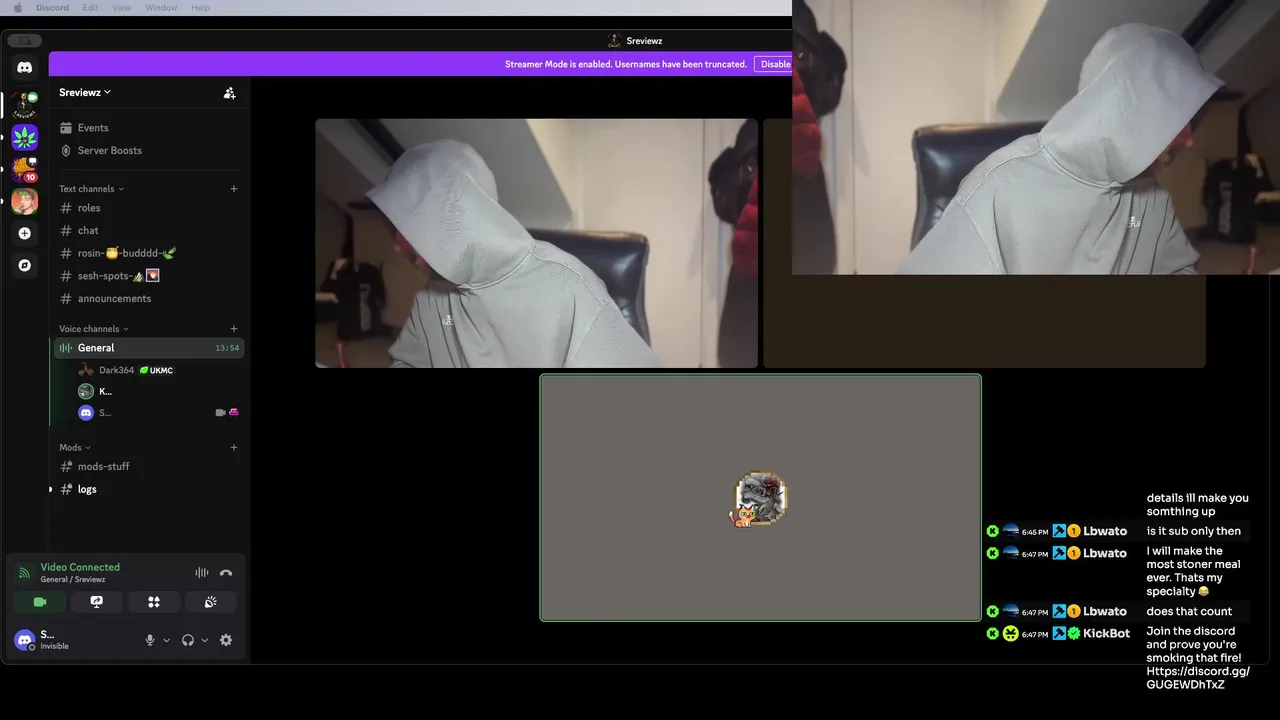Click the camera status icon next to user S...
Image resolution: width=1280 pixels, height=720 pixels.
point(220,412)
